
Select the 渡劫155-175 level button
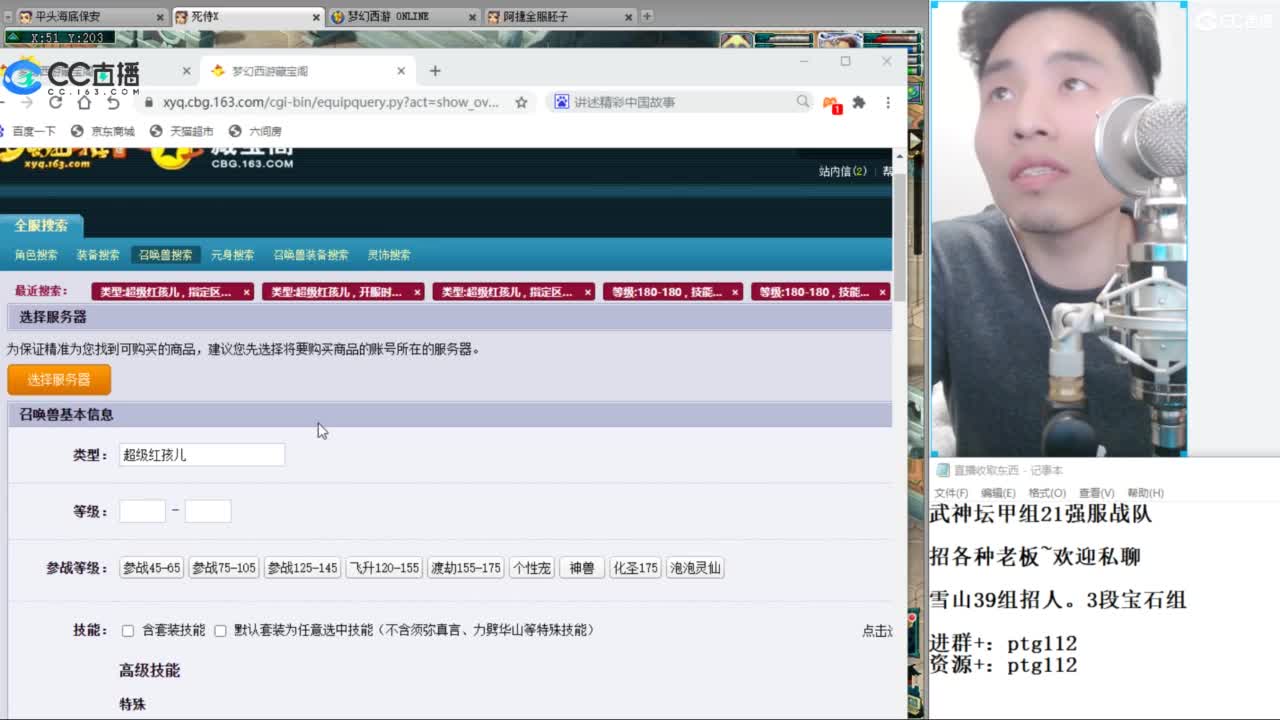pyautogui.click(x=465, y=568)
